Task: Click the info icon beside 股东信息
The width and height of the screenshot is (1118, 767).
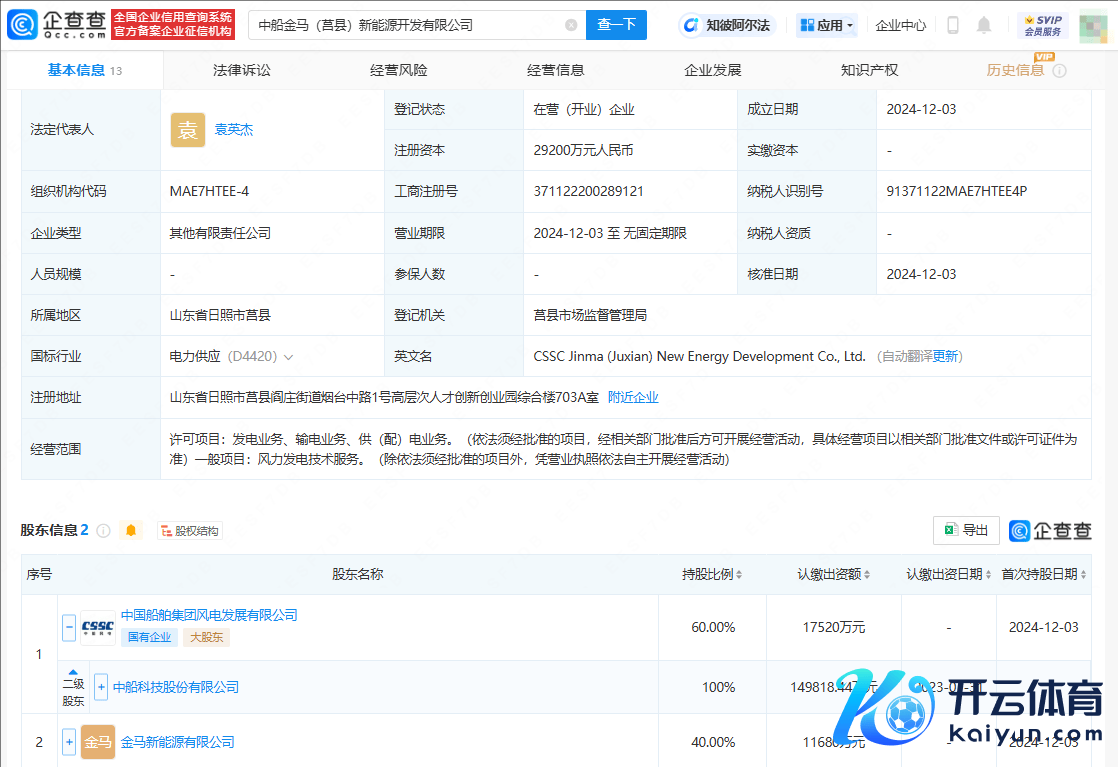Action: click(x=103, y=531)
